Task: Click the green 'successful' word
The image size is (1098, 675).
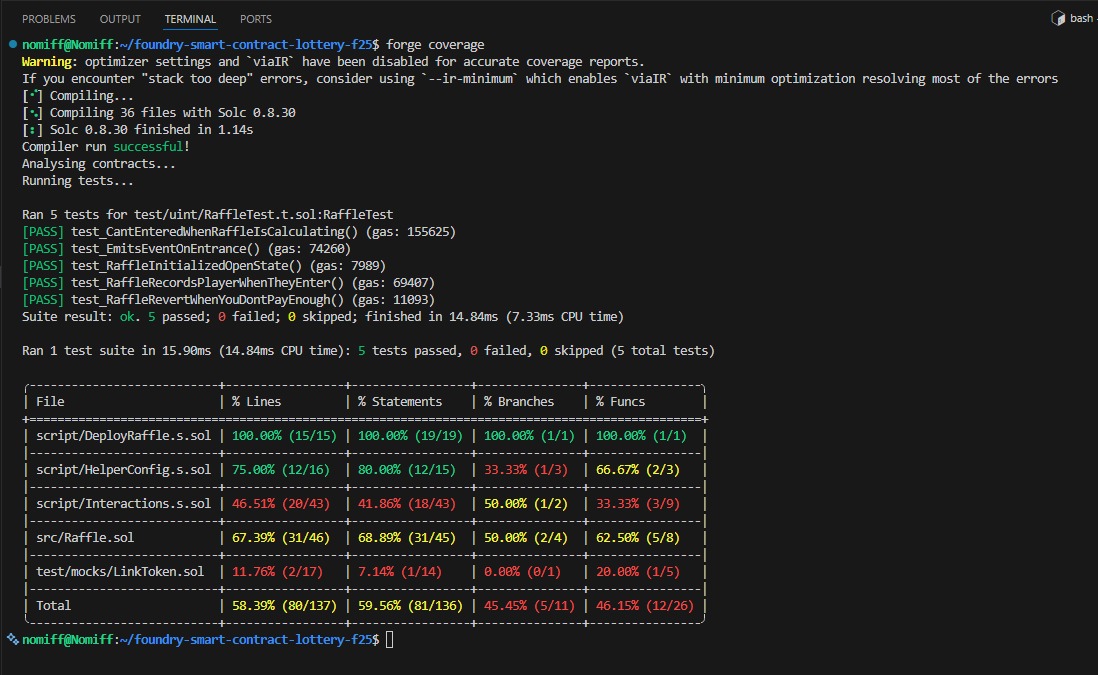Action: 148,146
